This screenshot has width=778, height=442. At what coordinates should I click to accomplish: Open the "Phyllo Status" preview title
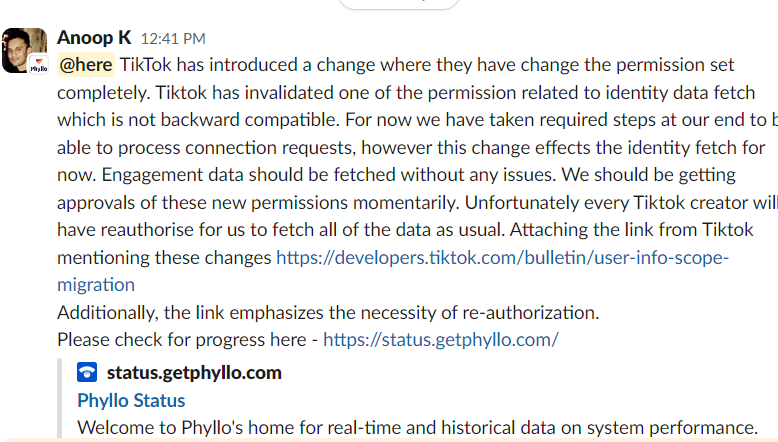(x=131, y=400)
